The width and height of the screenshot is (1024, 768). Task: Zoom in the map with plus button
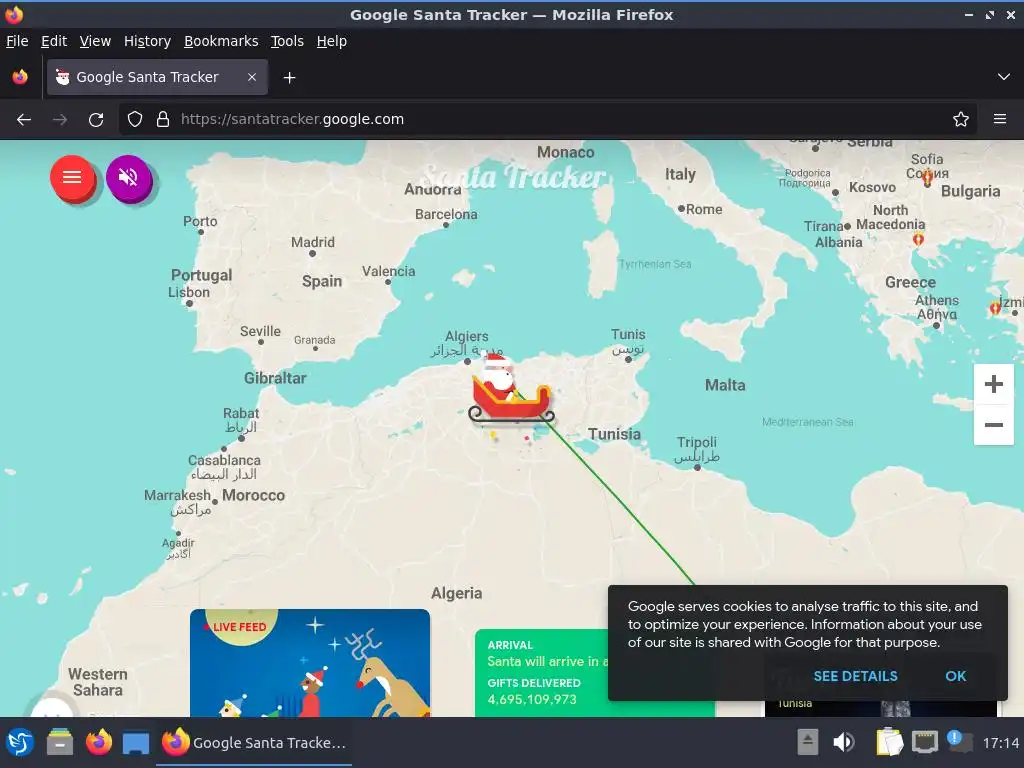click(x=993, y=384)
